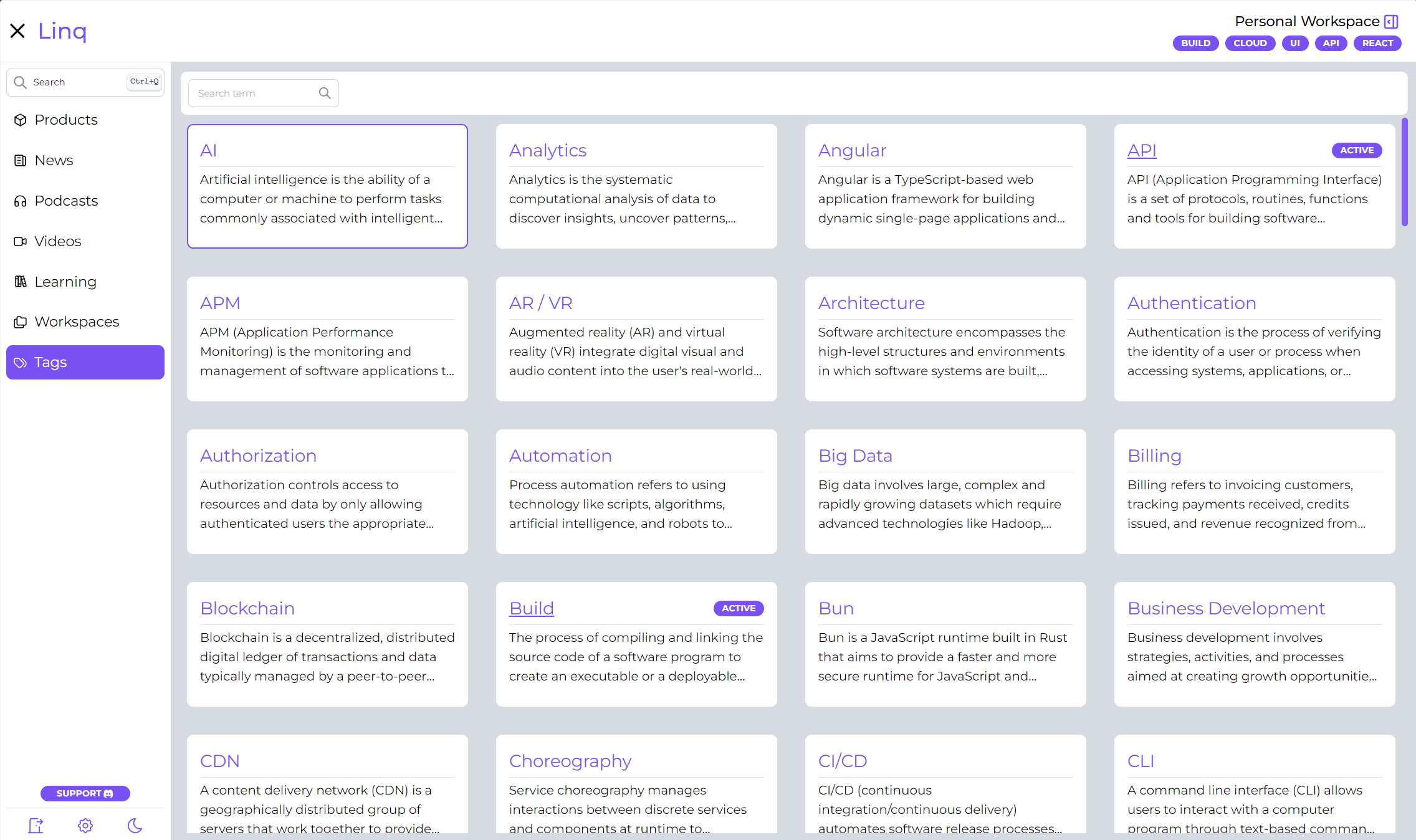Screen dimensions: 1416x840
Task: Open Podcasts from the sidebar
Action: tap(66, 201)
